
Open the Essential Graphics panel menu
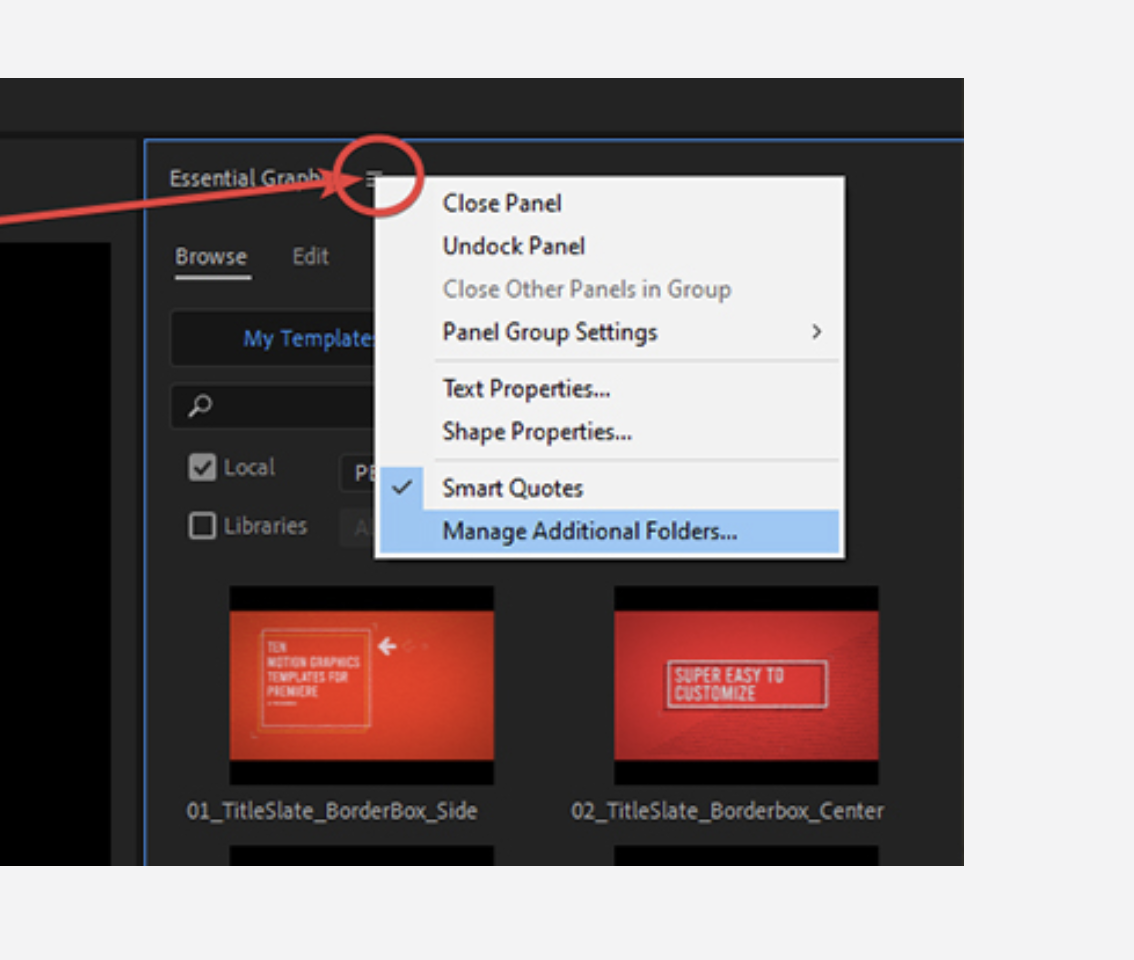tap(375, 180)
